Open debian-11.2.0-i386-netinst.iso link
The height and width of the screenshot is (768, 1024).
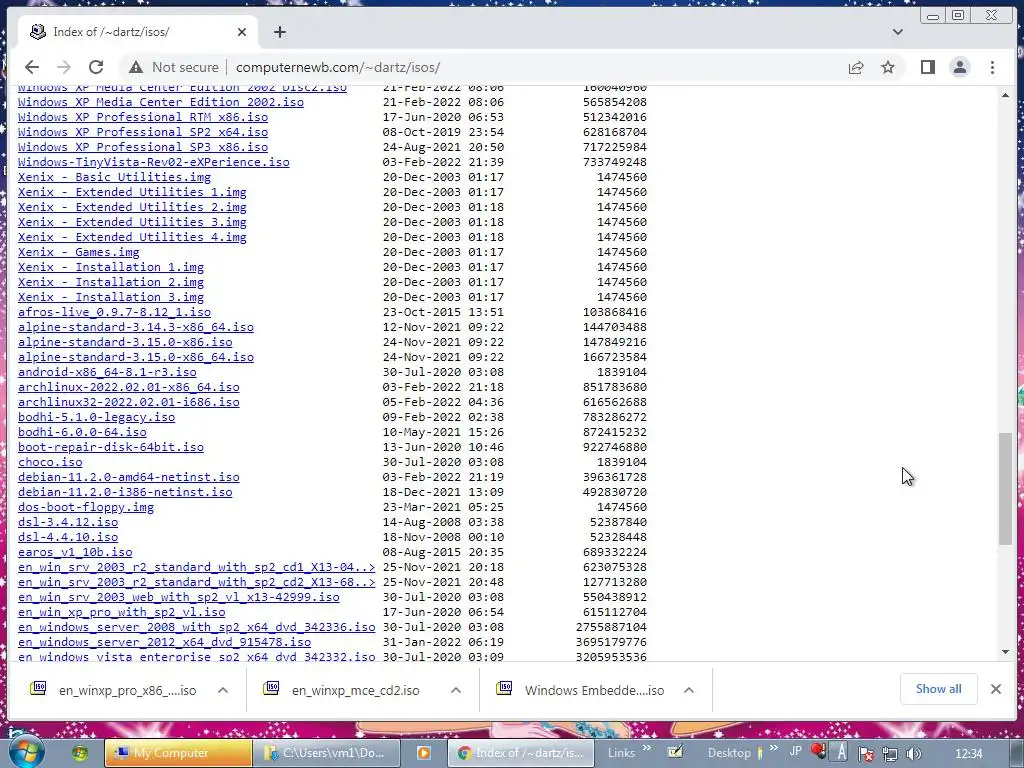click(x=125, y=492)
